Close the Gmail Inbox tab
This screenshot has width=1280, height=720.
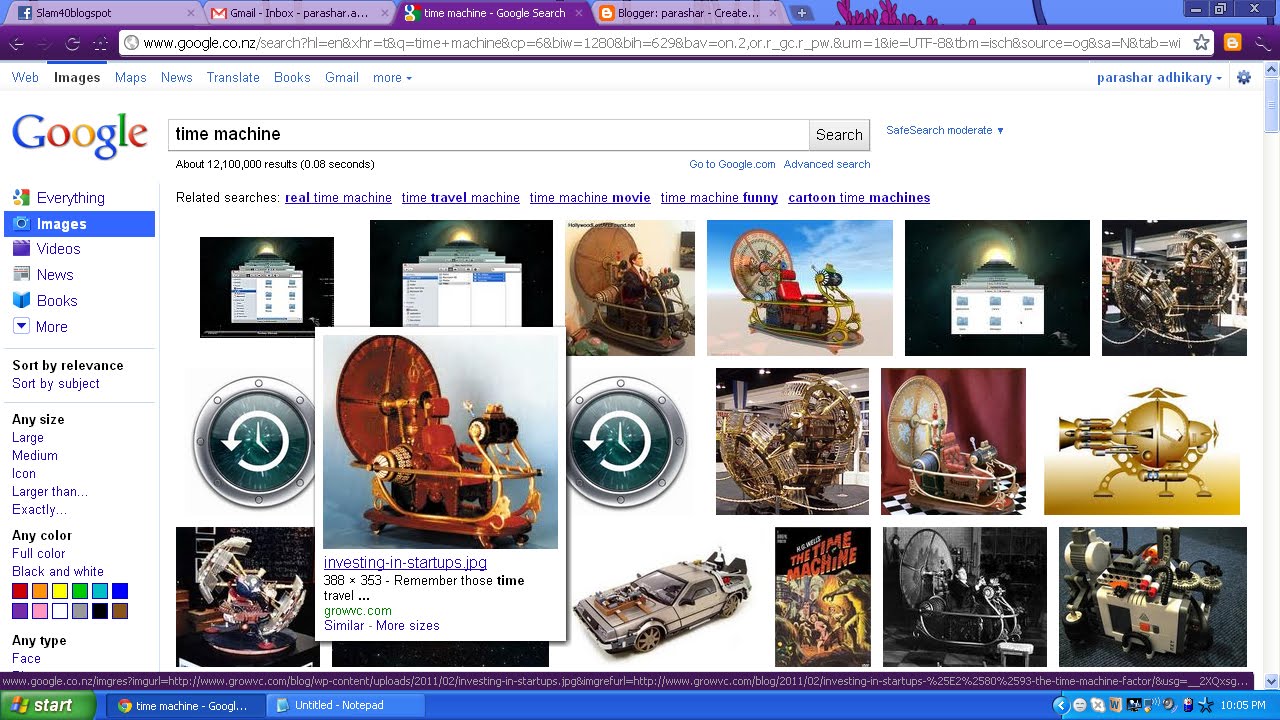pyautogui.click(x=385, y=14)
